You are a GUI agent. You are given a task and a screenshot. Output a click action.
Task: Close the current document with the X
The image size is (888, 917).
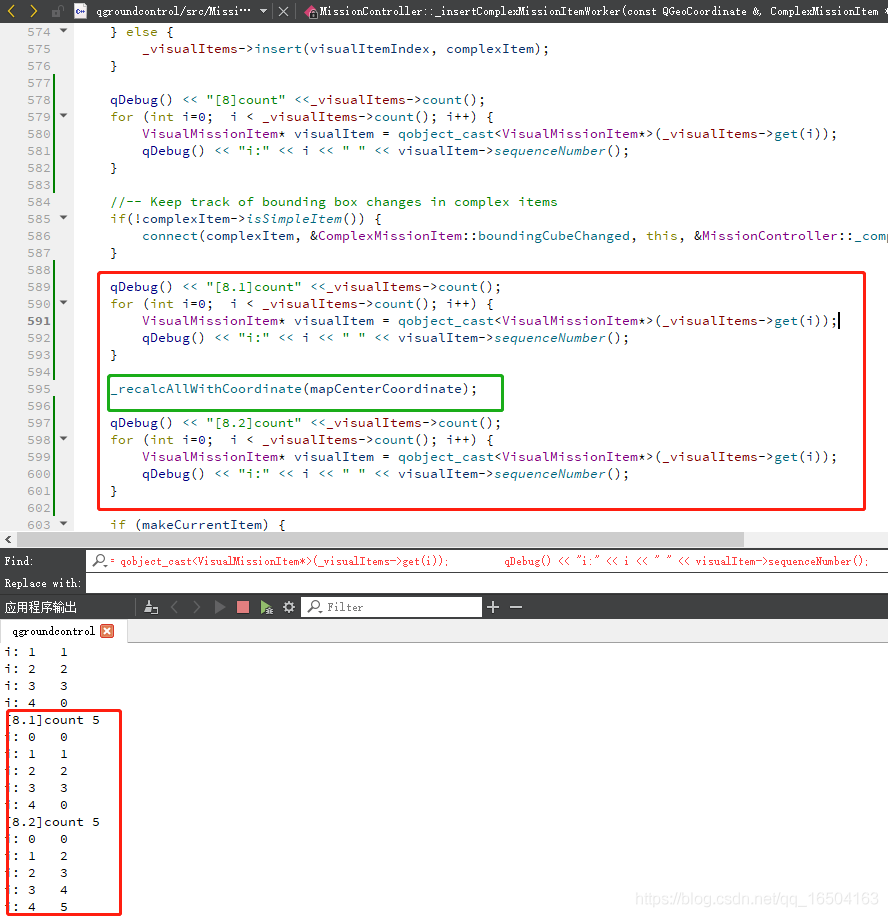[x=283, y=11]
